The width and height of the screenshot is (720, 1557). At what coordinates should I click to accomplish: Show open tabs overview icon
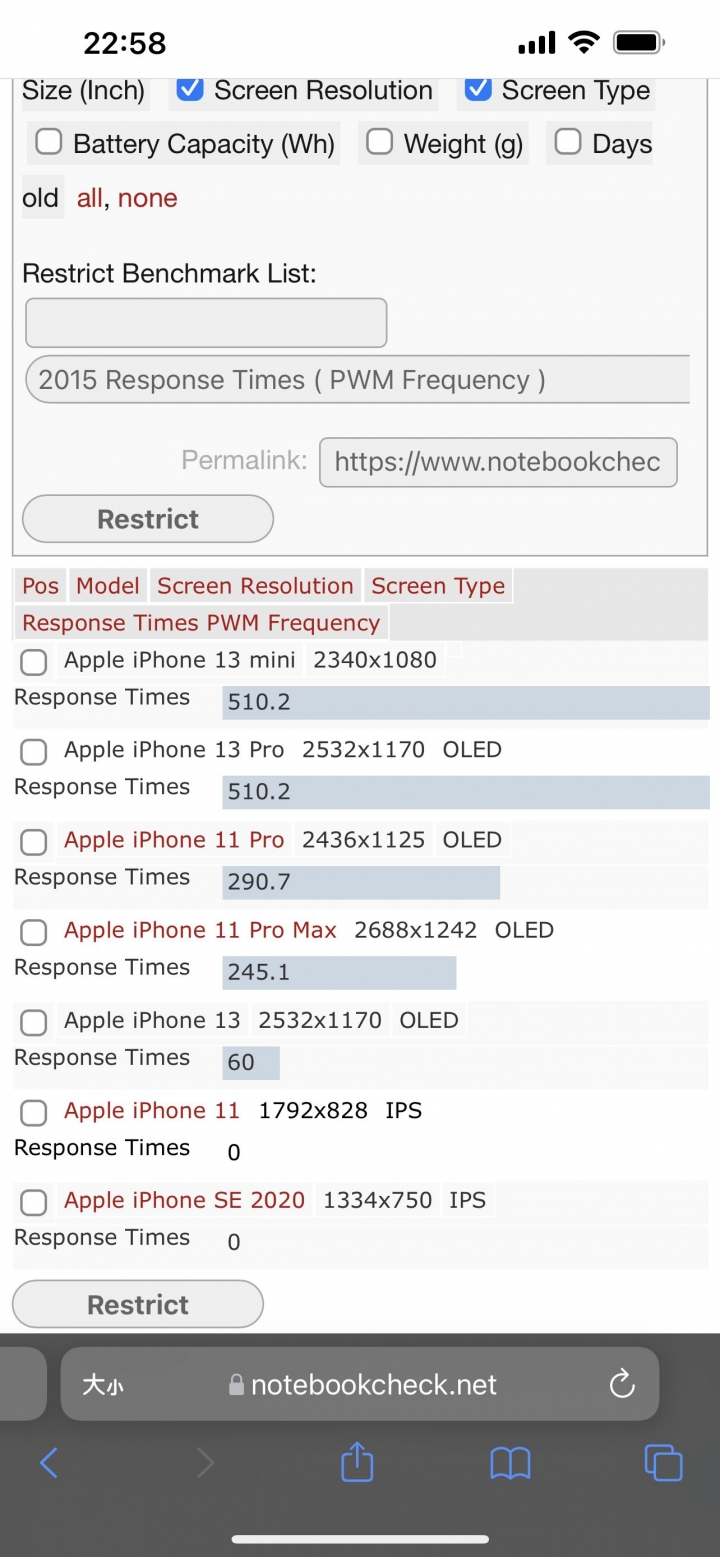tap(663, 1463)
